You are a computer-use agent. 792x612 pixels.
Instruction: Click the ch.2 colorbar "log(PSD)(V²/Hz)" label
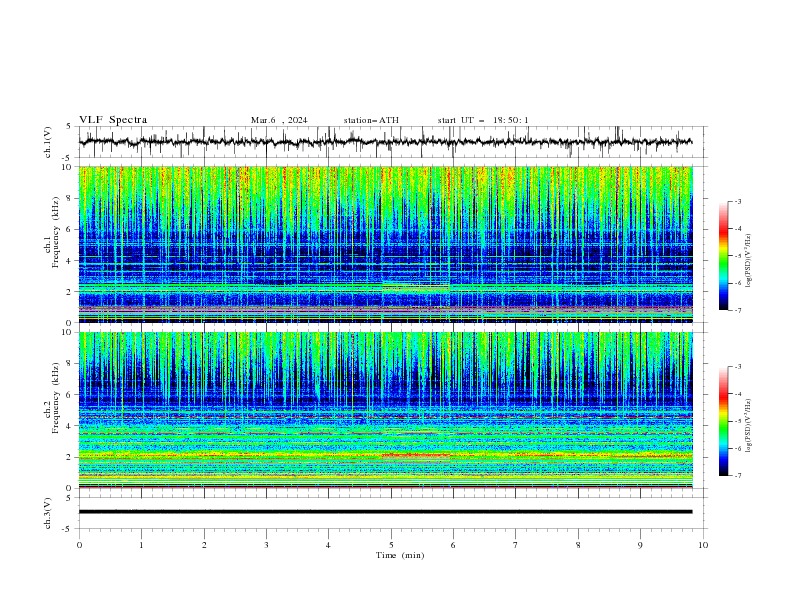coord(748,426)
